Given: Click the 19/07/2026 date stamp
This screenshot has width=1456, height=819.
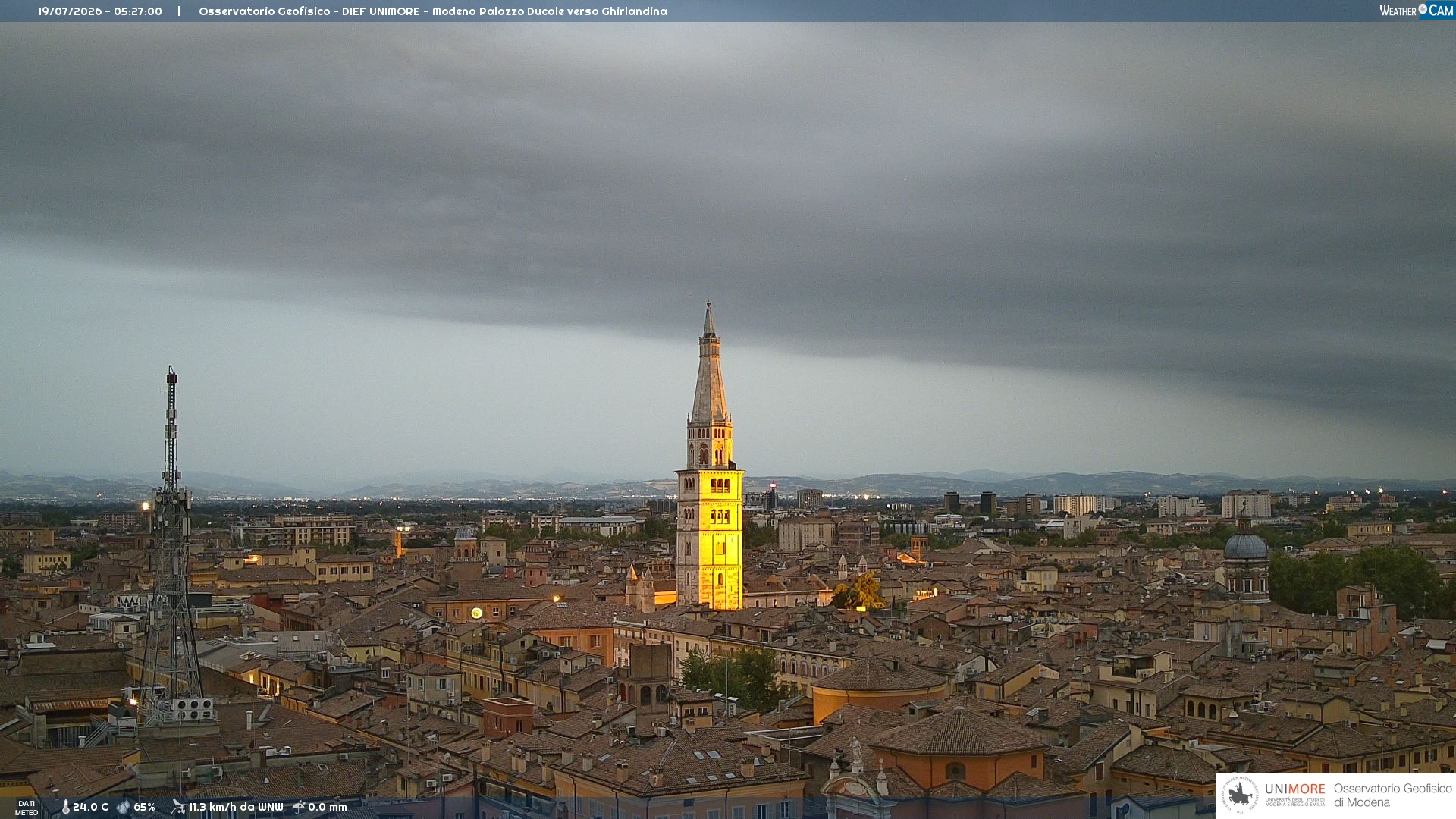Looking at the screenshot, I should 70,11.
